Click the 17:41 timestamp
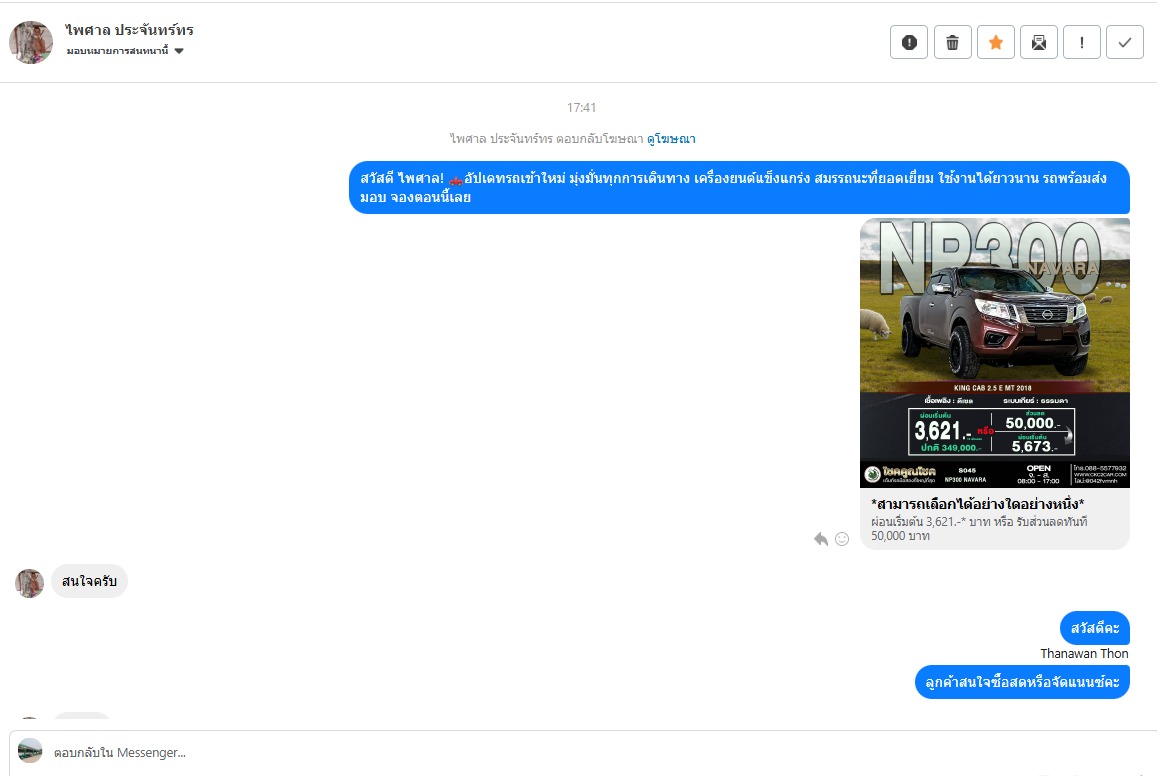The height and width of the screenshot is (776, 1157). tap(581, 108)
